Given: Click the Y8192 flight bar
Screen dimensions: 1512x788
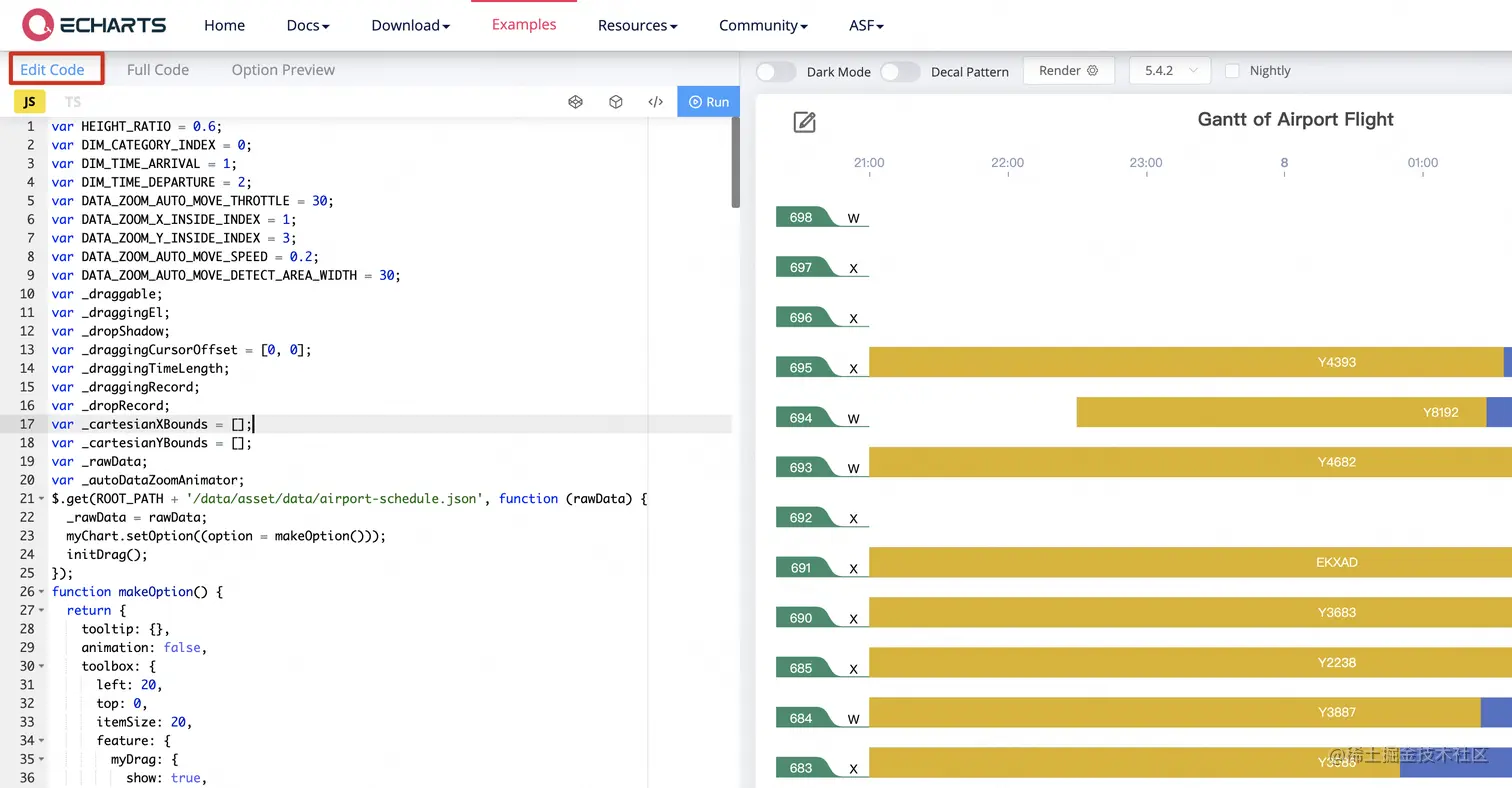Looking at the screenshot, I should pos(1281,412).
